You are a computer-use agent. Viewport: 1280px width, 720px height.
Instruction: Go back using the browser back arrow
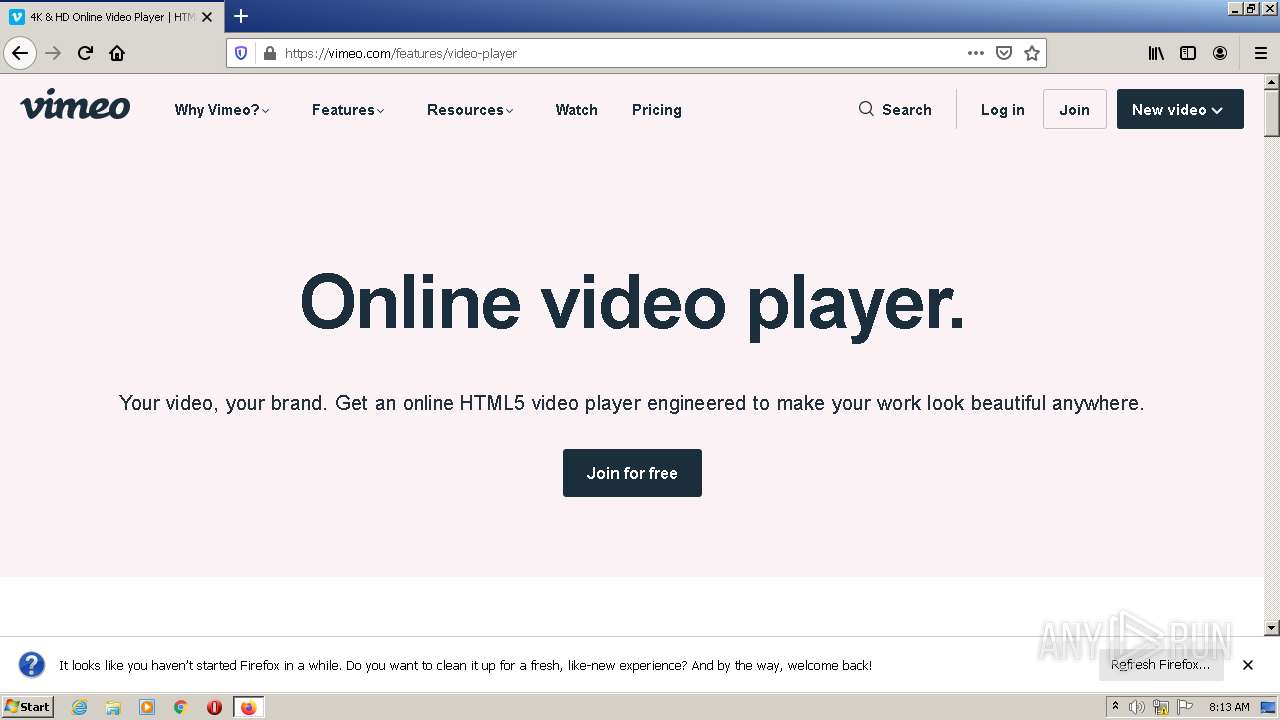20,53
